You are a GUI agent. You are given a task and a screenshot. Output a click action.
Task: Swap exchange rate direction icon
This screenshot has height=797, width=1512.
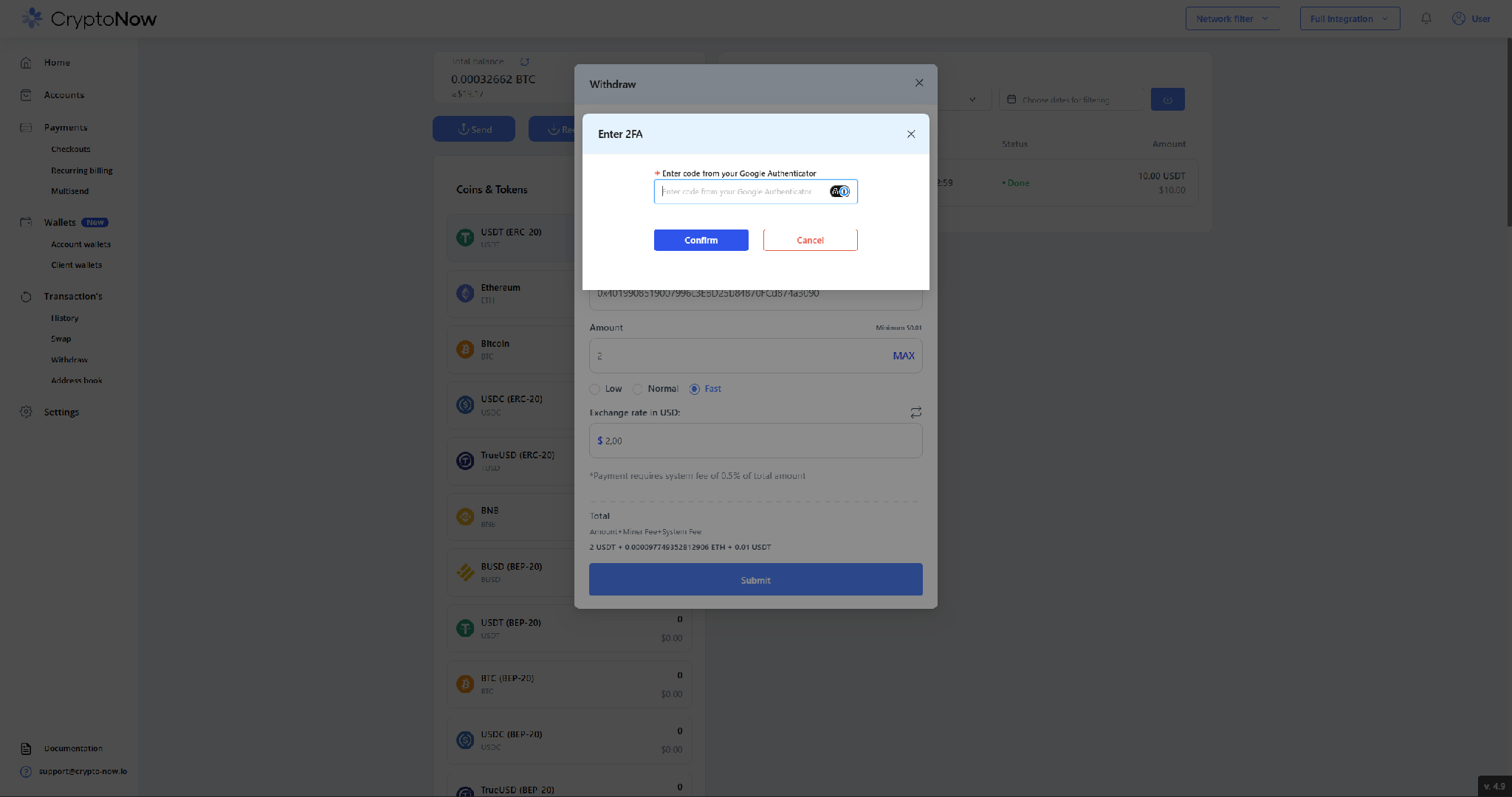915,413
